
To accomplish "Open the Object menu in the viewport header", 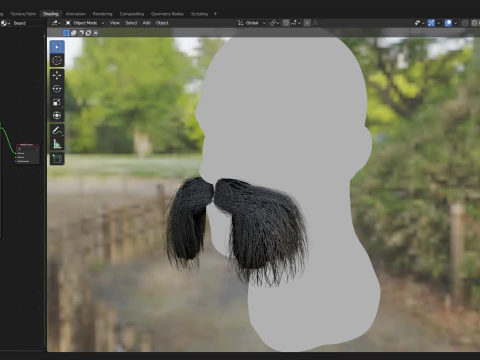I will 162,23.
